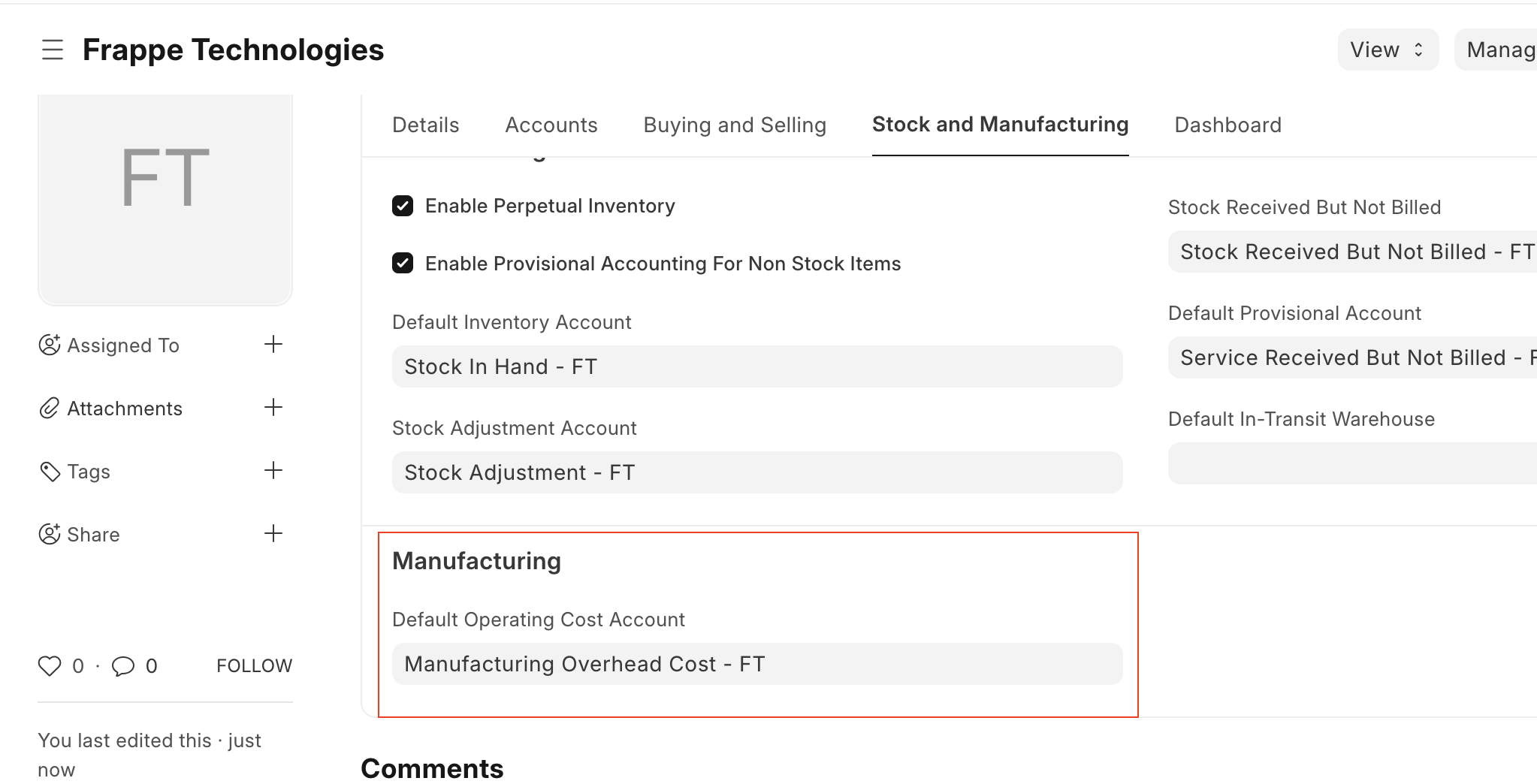Click the plus icon beside Share

click(273, 534)
